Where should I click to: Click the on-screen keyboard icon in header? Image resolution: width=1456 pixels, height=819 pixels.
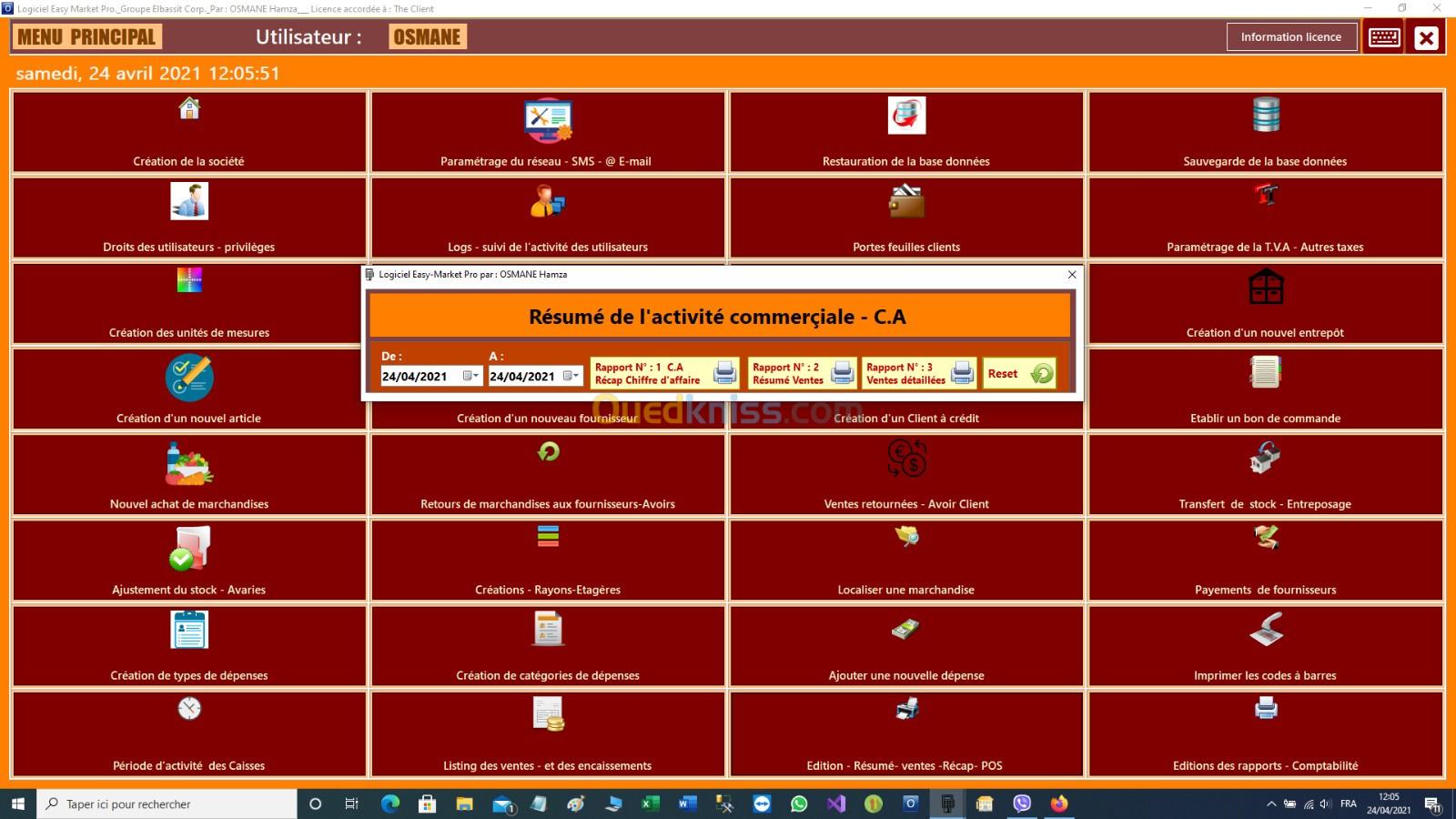point(1384,37)
